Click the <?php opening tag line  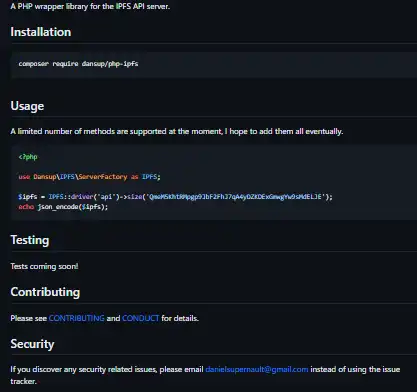coord(28,157)
